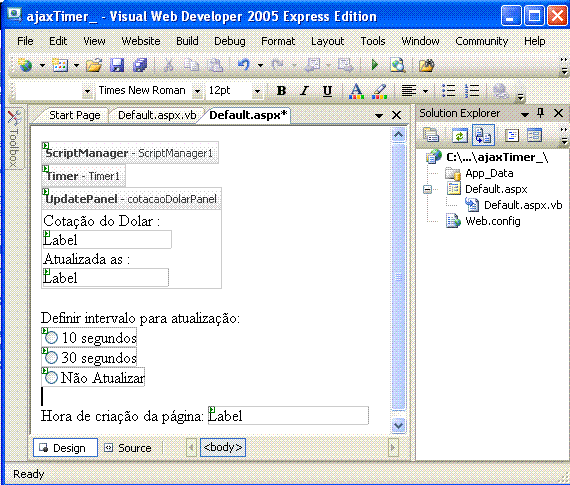Image resolution: width=570 pixels, height=485 pixels.
Task: Select the project root C:\...\ajaxTimer_\ node
Action: [497, 157]
